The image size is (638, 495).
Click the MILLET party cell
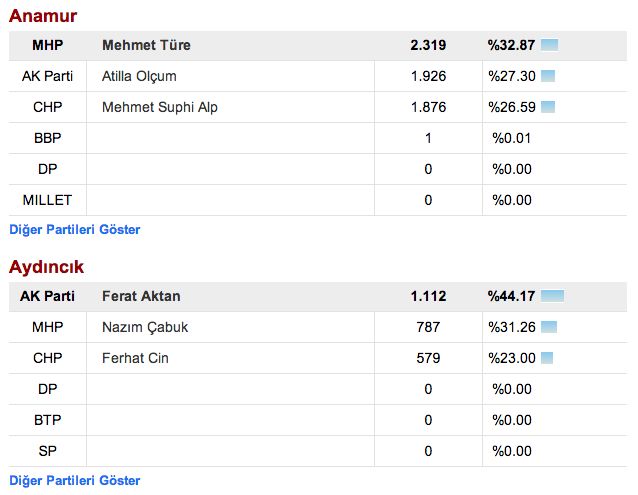coord(48,200)
